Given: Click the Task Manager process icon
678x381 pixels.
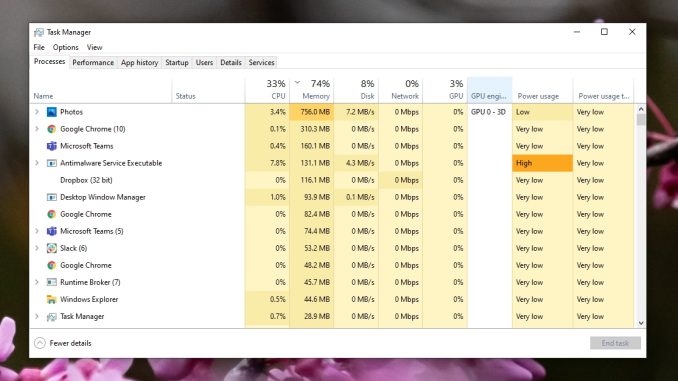Looking at the screenshot, I should 51,317.
